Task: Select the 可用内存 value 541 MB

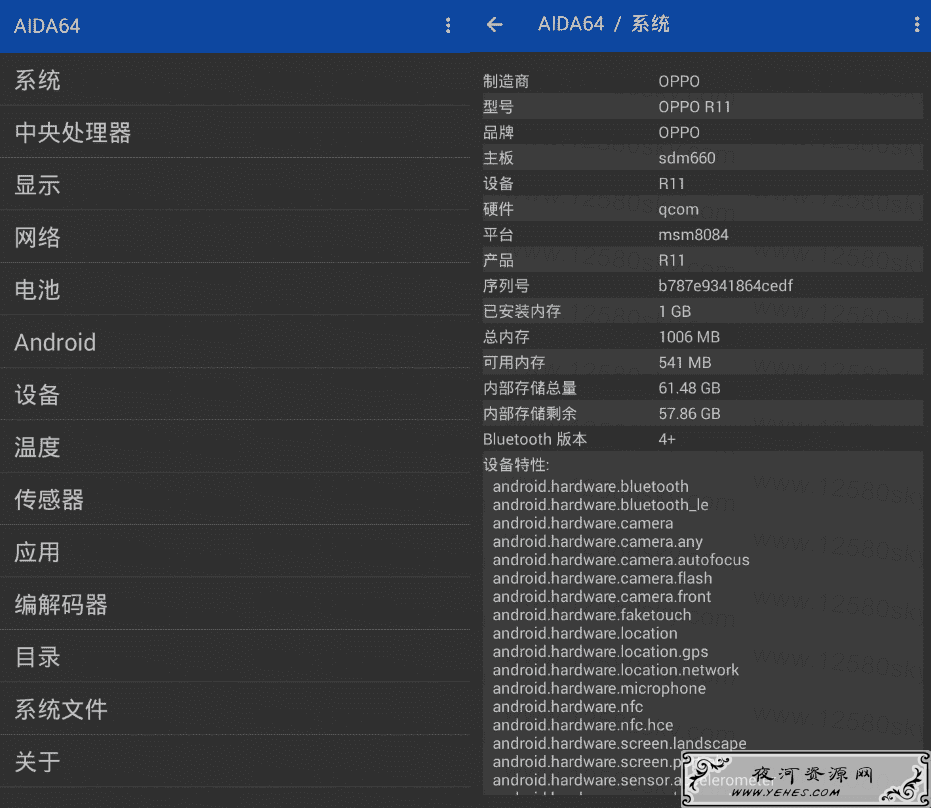Action: coord(685,362)
